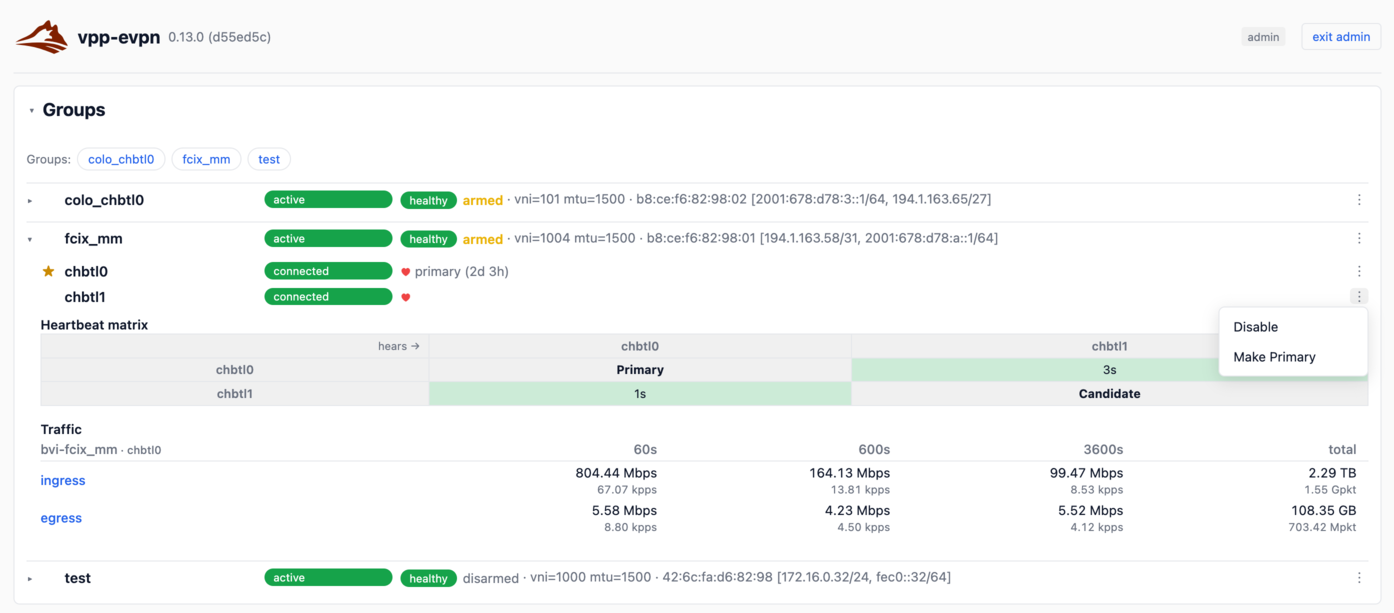The height and width of the screenshot is (613, 1394).
Task: Click the exit admin button
Action: (x=1341, y=37)
